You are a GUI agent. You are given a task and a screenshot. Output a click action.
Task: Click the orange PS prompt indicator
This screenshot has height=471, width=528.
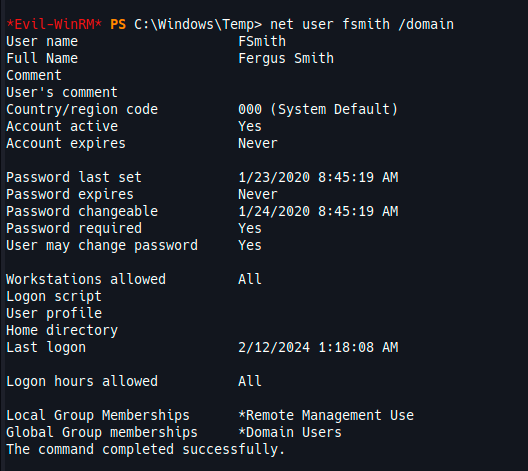118,24
